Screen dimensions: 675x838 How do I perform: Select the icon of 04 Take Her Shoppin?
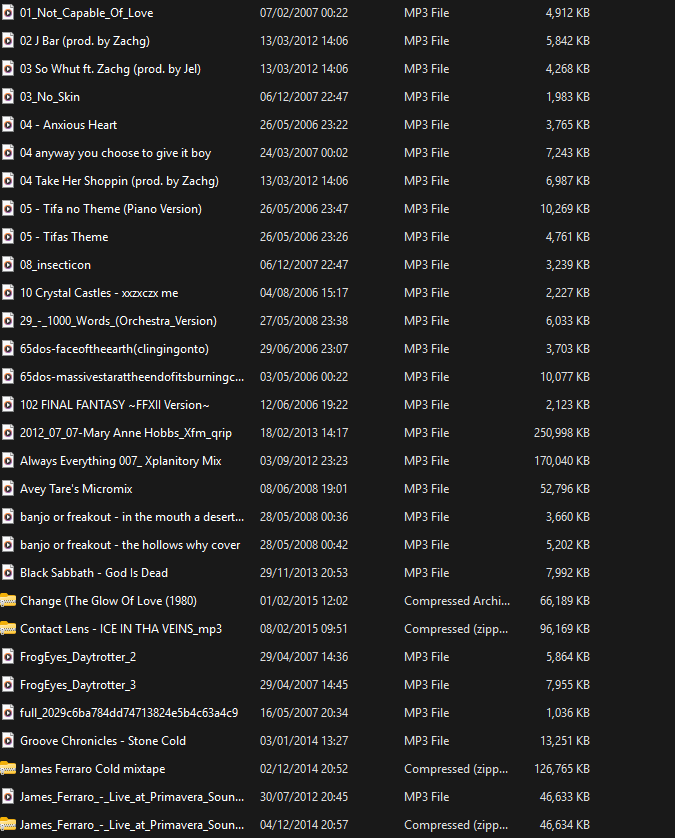pos(8,181)
